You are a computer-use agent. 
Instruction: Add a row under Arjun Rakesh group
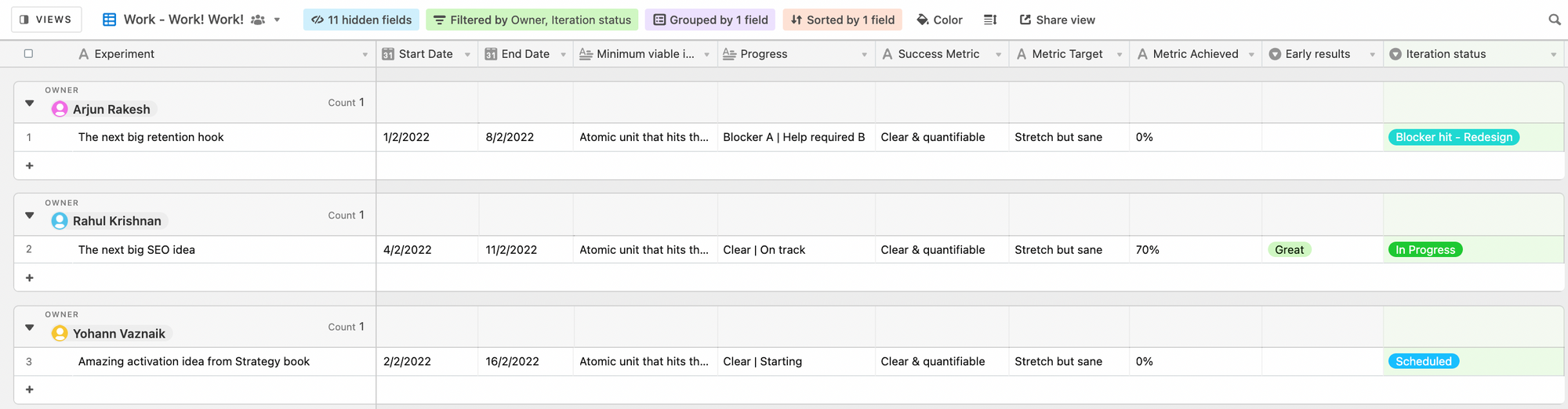[x=30, y=165]
